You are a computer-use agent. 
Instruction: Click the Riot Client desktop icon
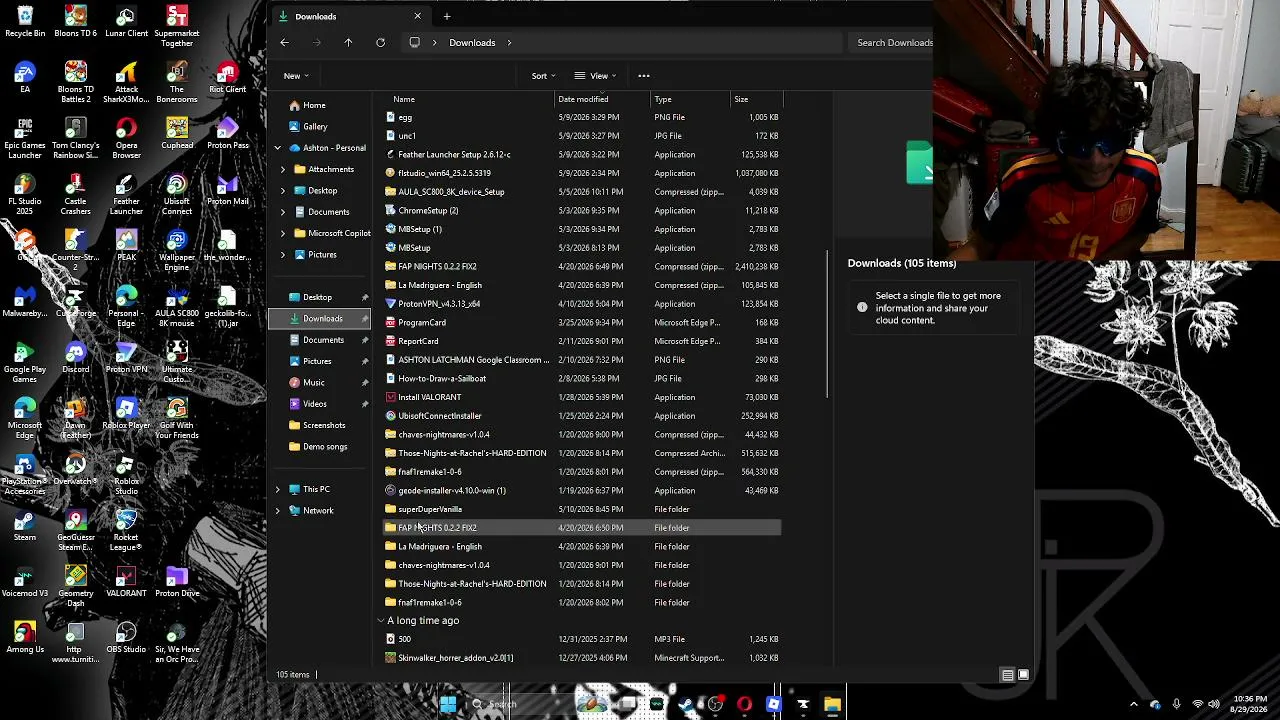point(228,78)
